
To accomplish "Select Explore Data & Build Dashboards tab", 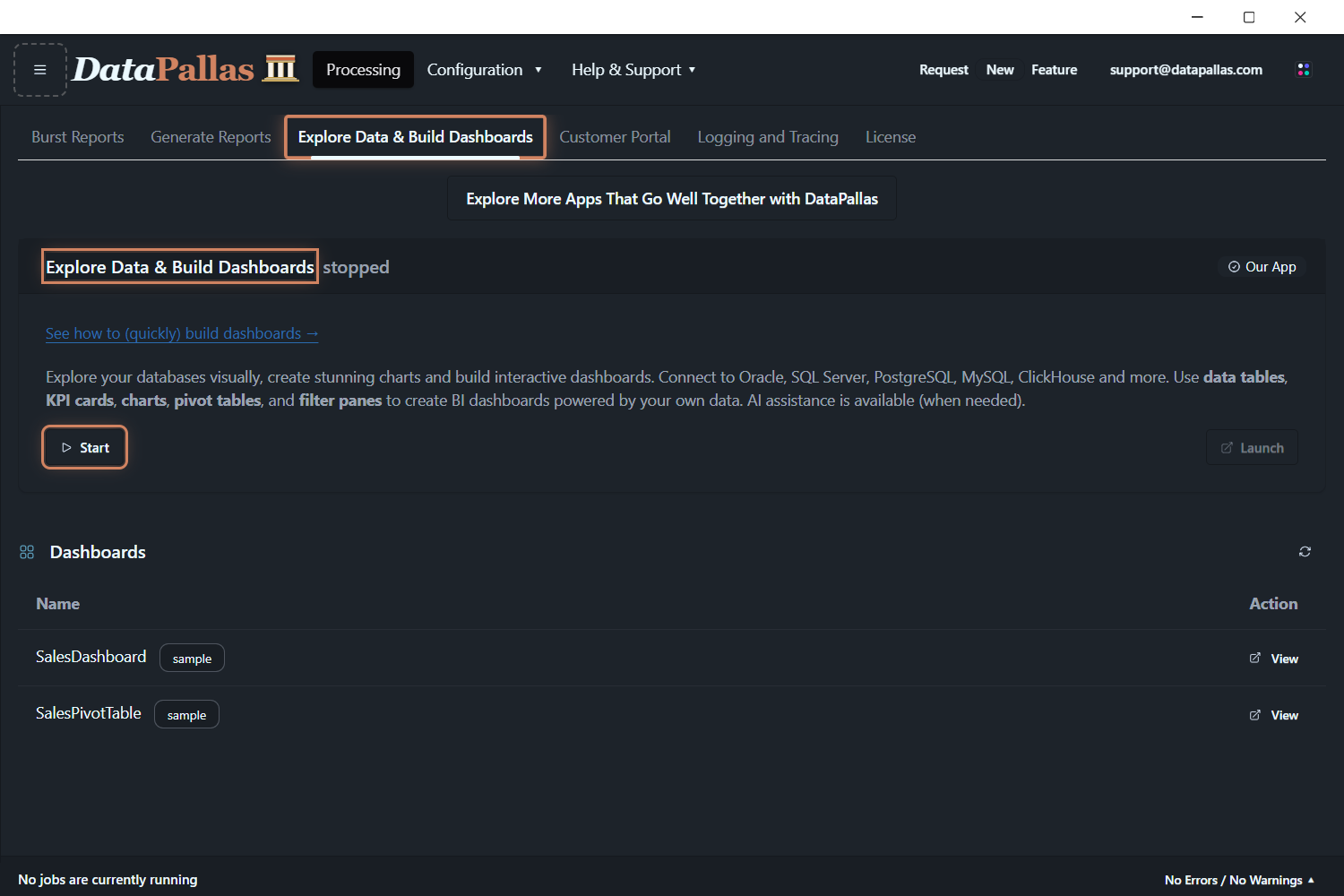I will pos(416,137).
